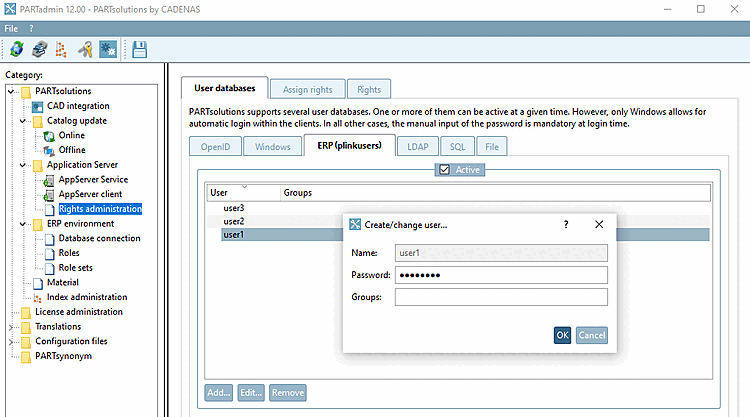Collapse the PARTsolutions root node
The width and height of the screenshot is (750, 417).
(x=11, y=91)
